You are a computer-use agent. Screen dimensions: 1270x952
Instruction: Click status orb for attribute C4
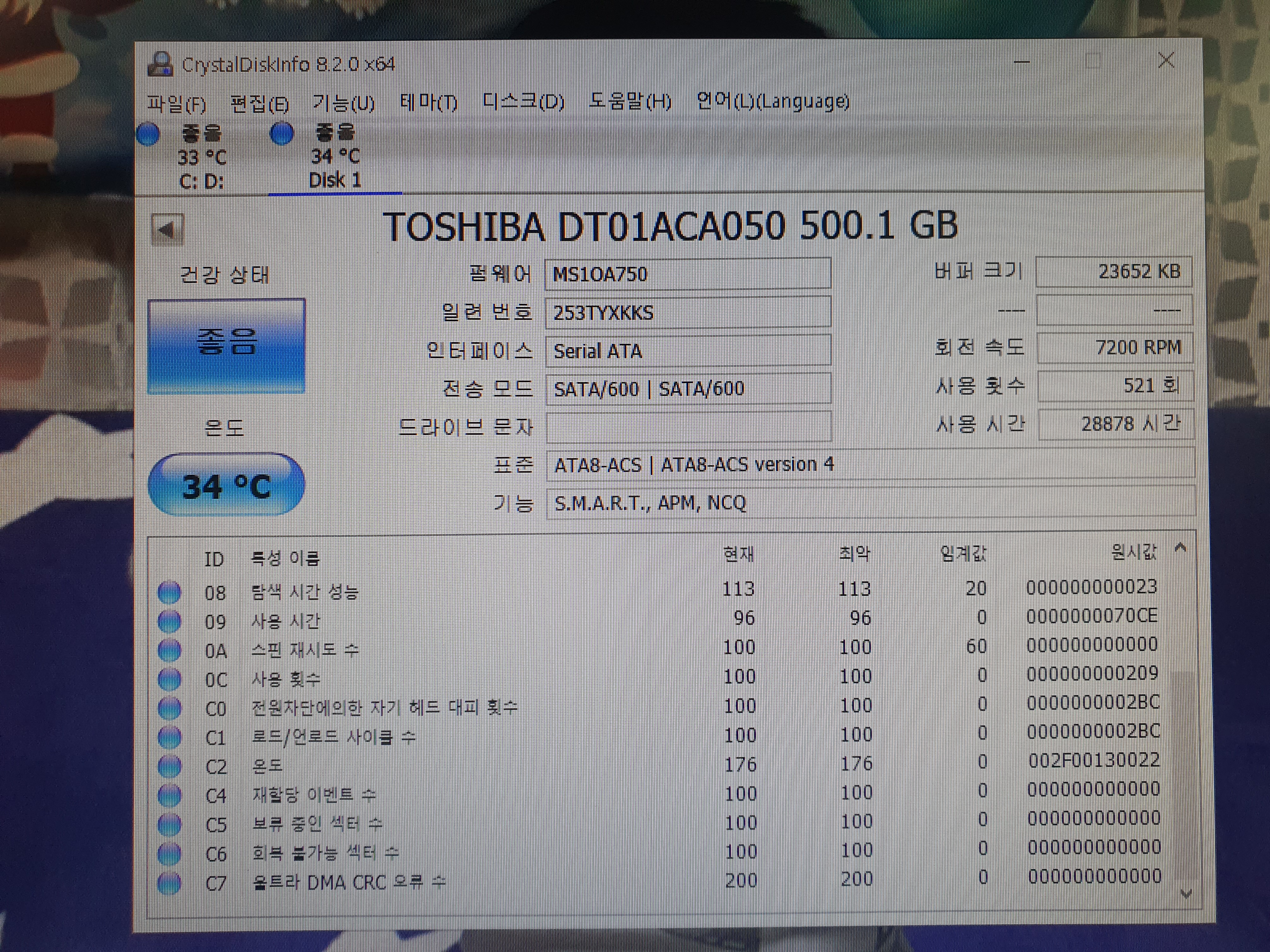169,796
